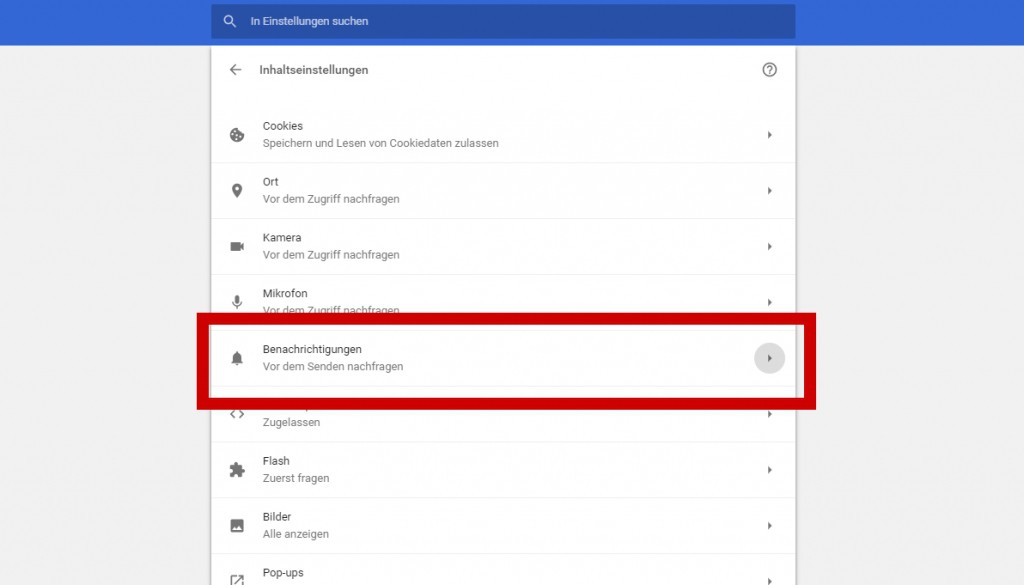This screenshot has width=1024, height=585.
Task: Click the Benachrichtigungen bell icon
Action: tap(237, 358)
